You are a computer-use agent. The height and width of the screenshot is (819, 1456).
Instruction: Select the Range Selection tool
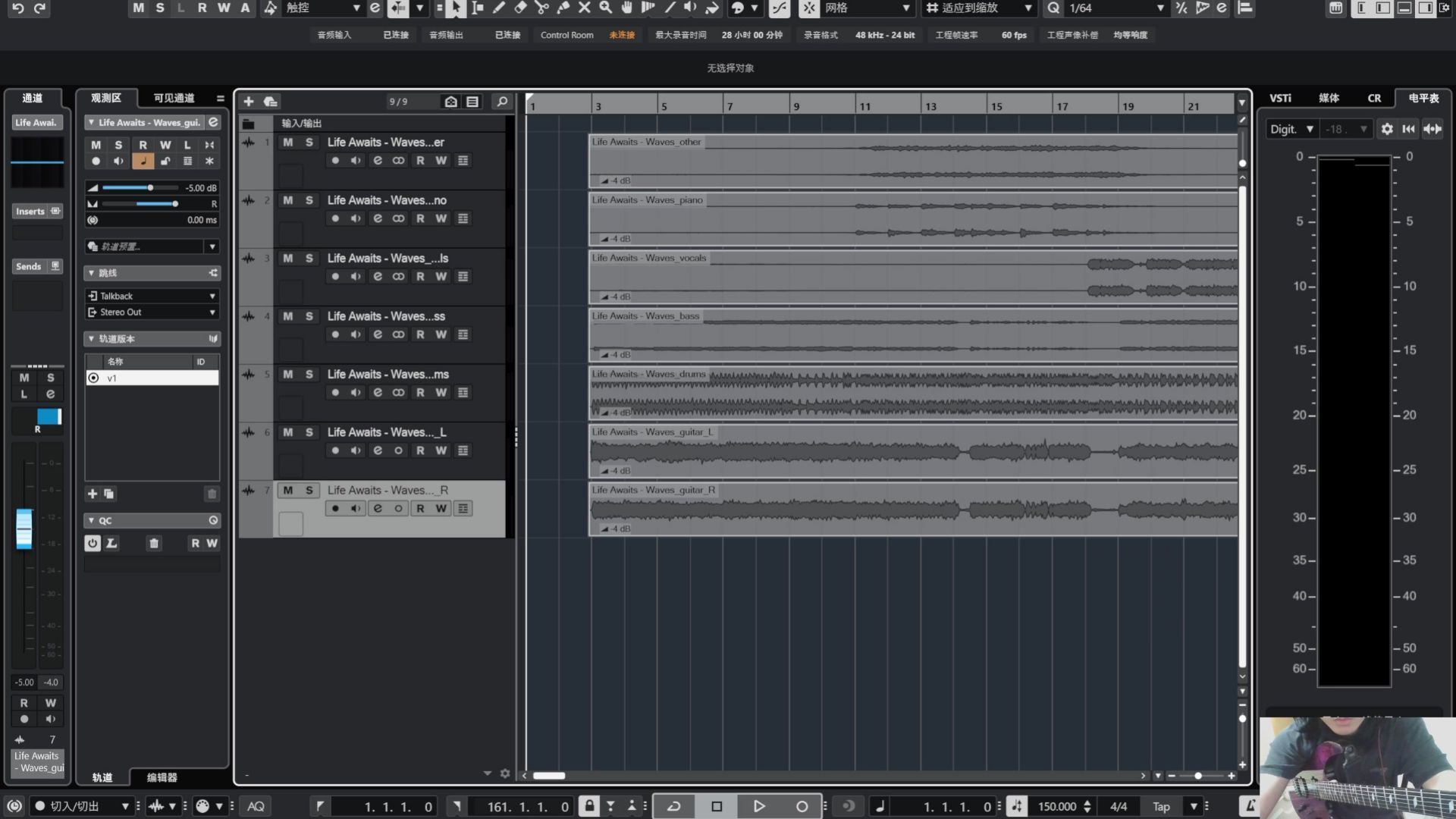click(x=477, y=8)
